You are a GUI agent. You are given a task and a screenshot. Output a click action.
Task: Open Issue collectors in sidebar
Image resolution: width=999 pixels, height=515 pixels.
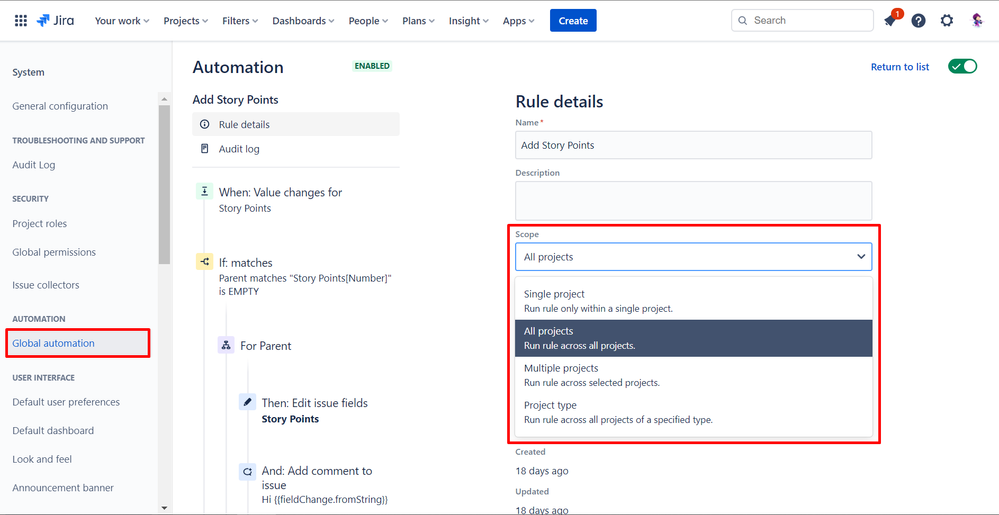(46, 285)
